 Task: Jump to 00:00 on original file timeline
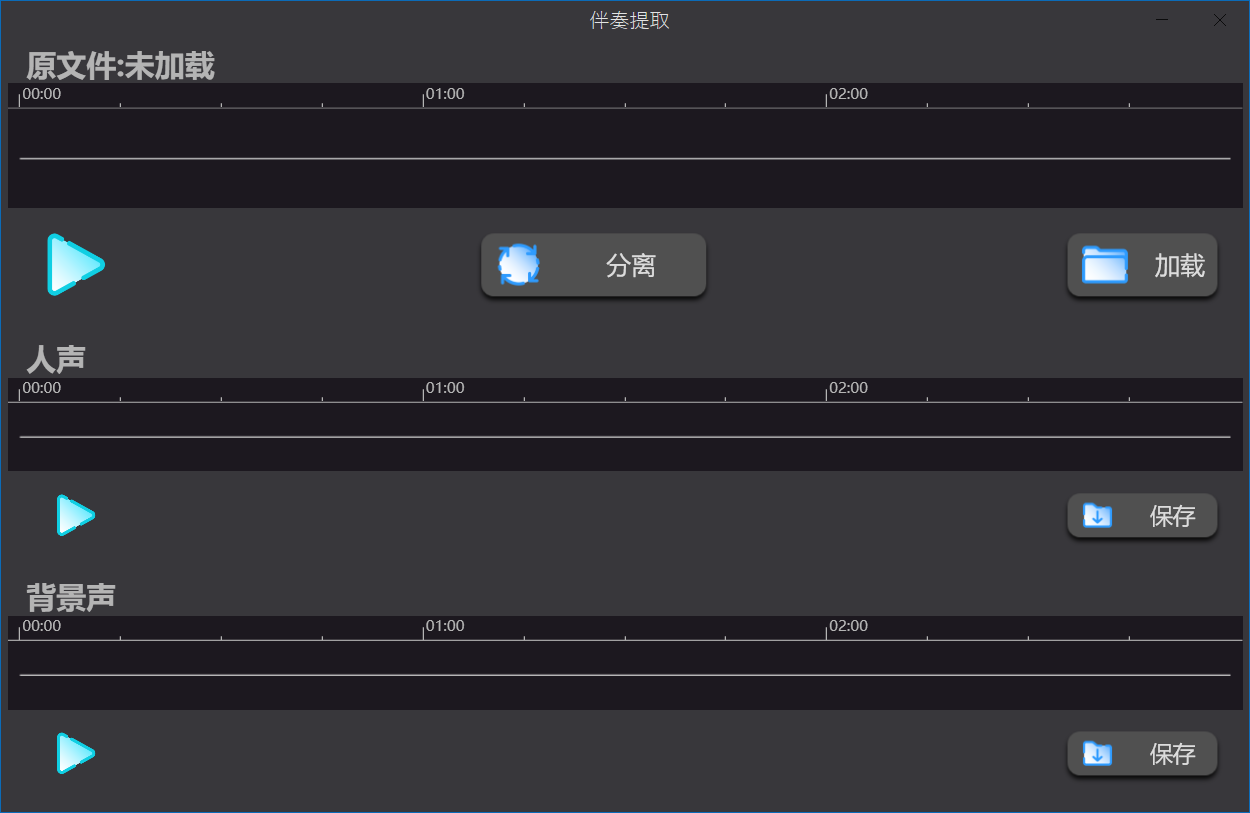click(x=21, y=96)
